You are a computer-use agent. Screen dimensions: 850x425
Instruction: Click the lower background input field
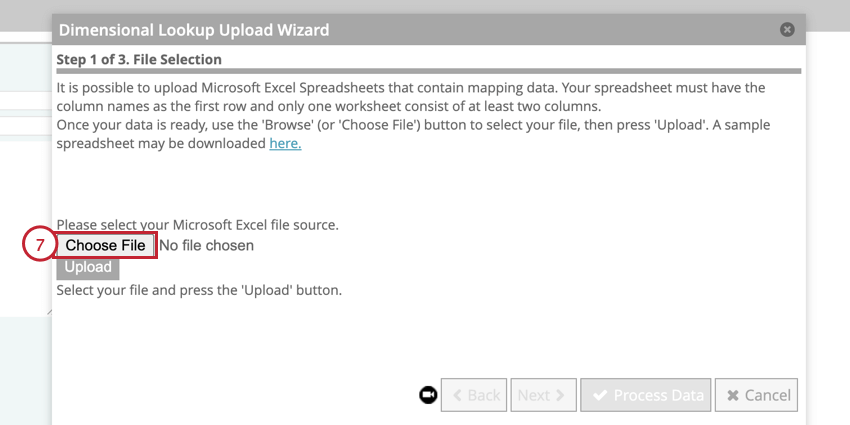[25, 127]
